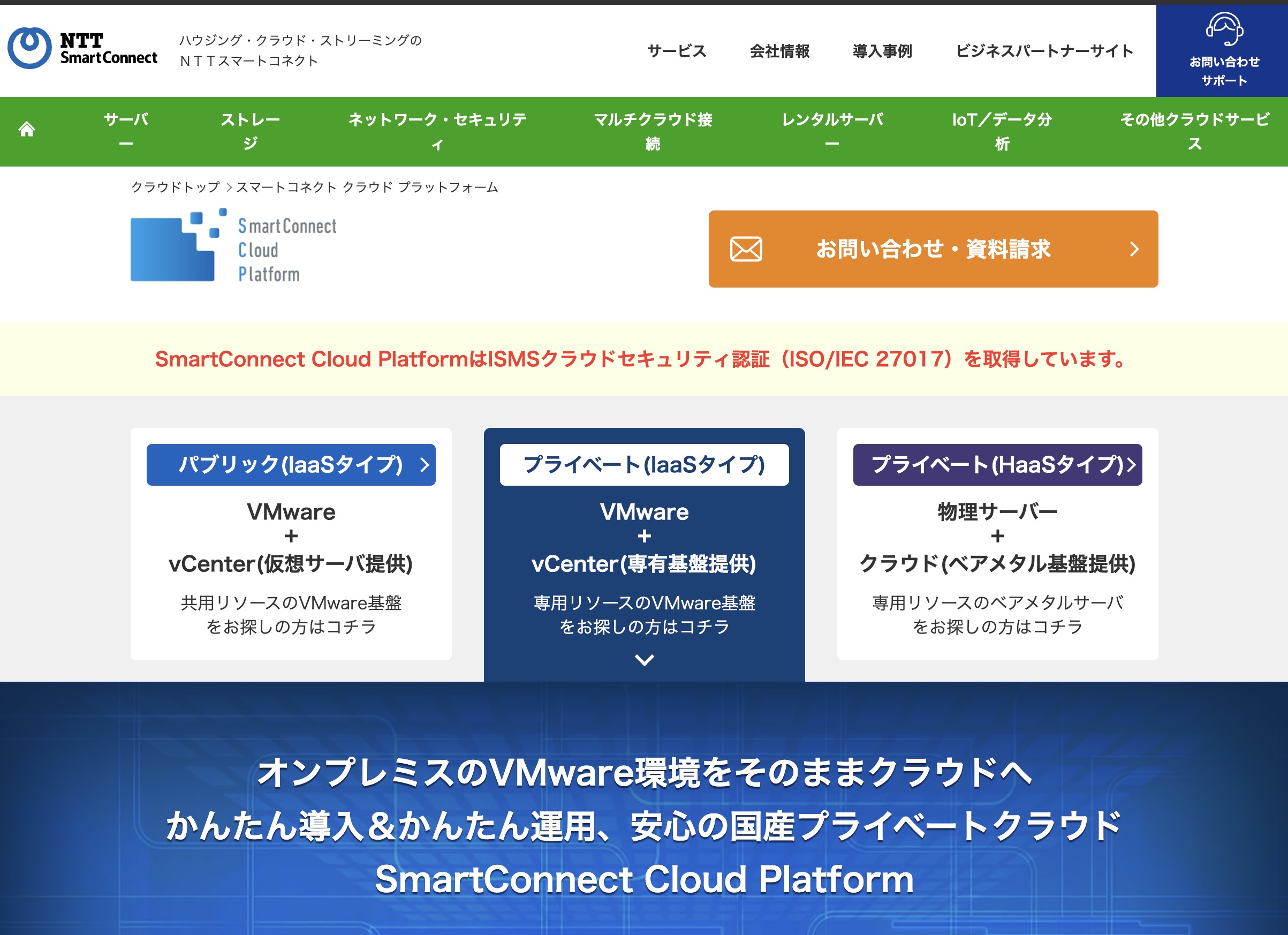The image size is (1288, 935).
Task: Select the プライベート(IaaSタイプ) button
Action: tap(644, 465)
